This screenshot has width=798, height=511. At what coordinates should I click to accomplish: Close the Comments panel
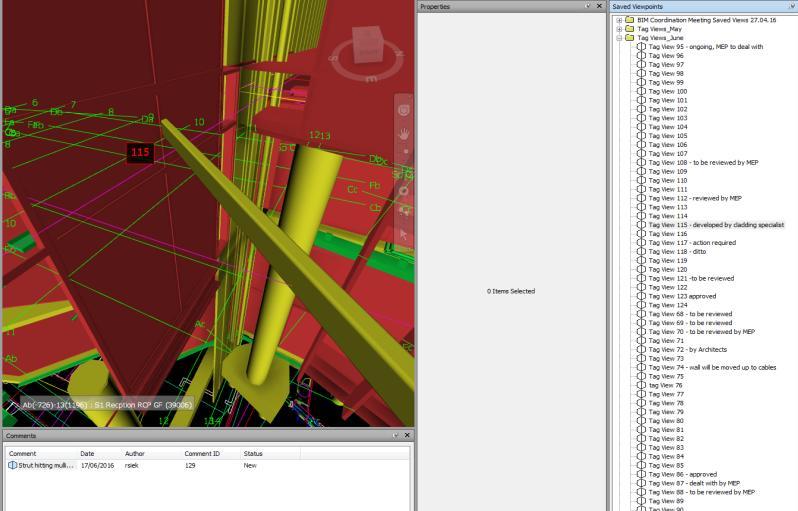coord(407,435)
